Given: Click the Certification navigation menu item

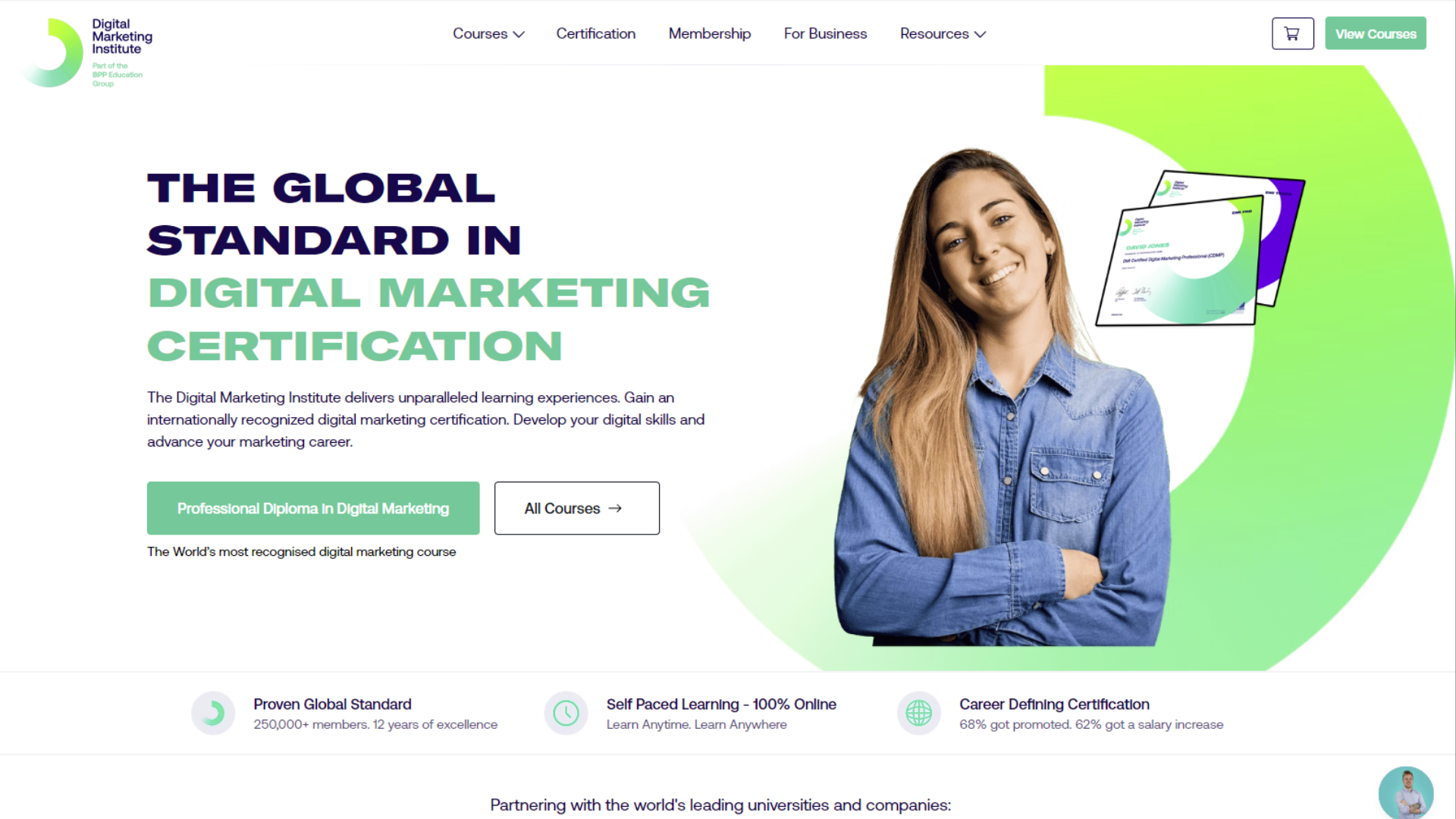Looking at the screenshot, I should click(x=595, y=33).
